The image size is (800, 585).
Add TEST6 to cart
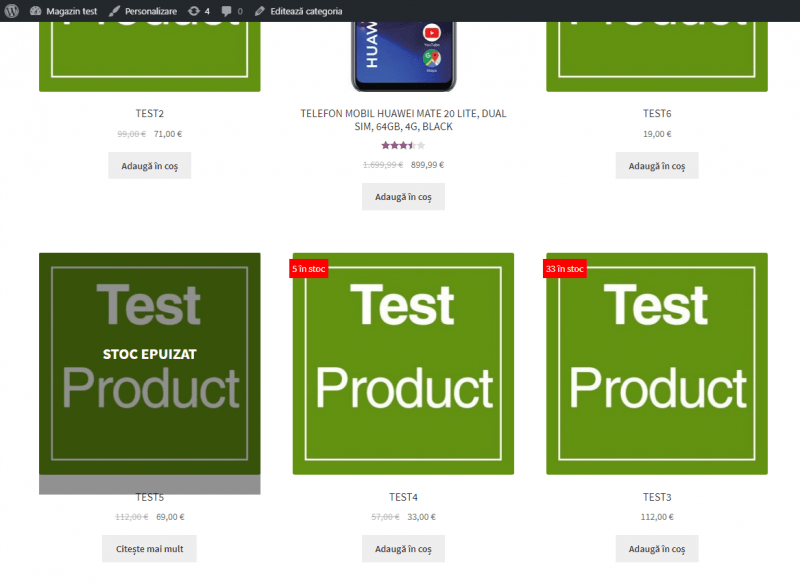click(x=657, y=166)
